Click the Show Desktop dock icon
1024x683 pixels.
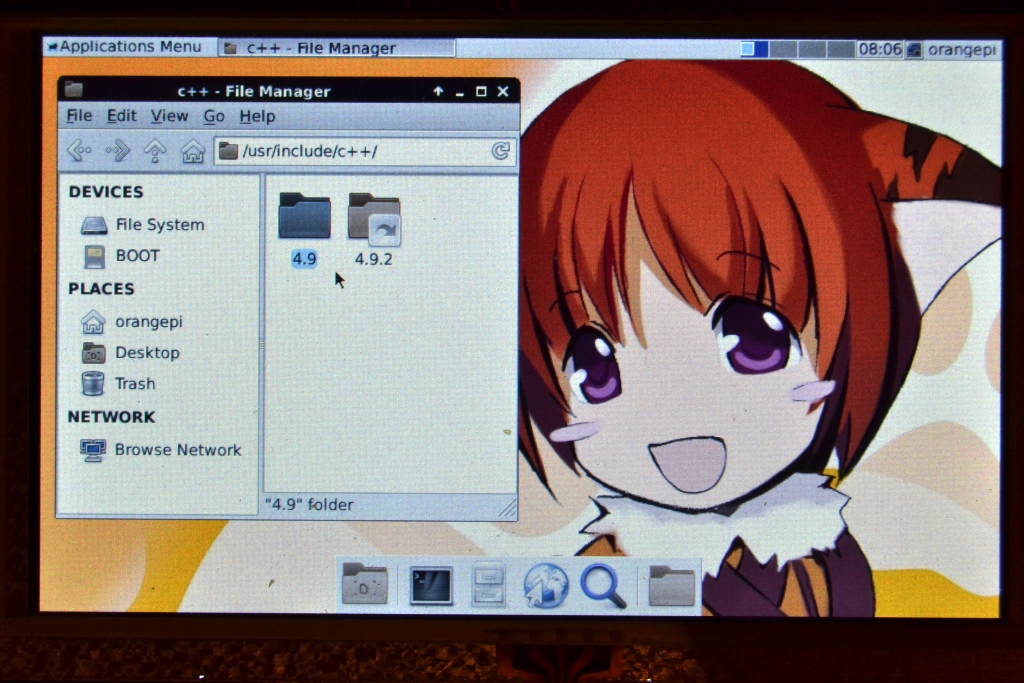[x=364, y=583]
